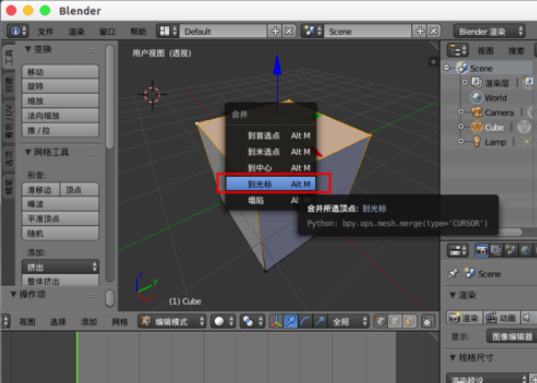
Task: Open the Render properties camera tab
Action: point(482,250)
